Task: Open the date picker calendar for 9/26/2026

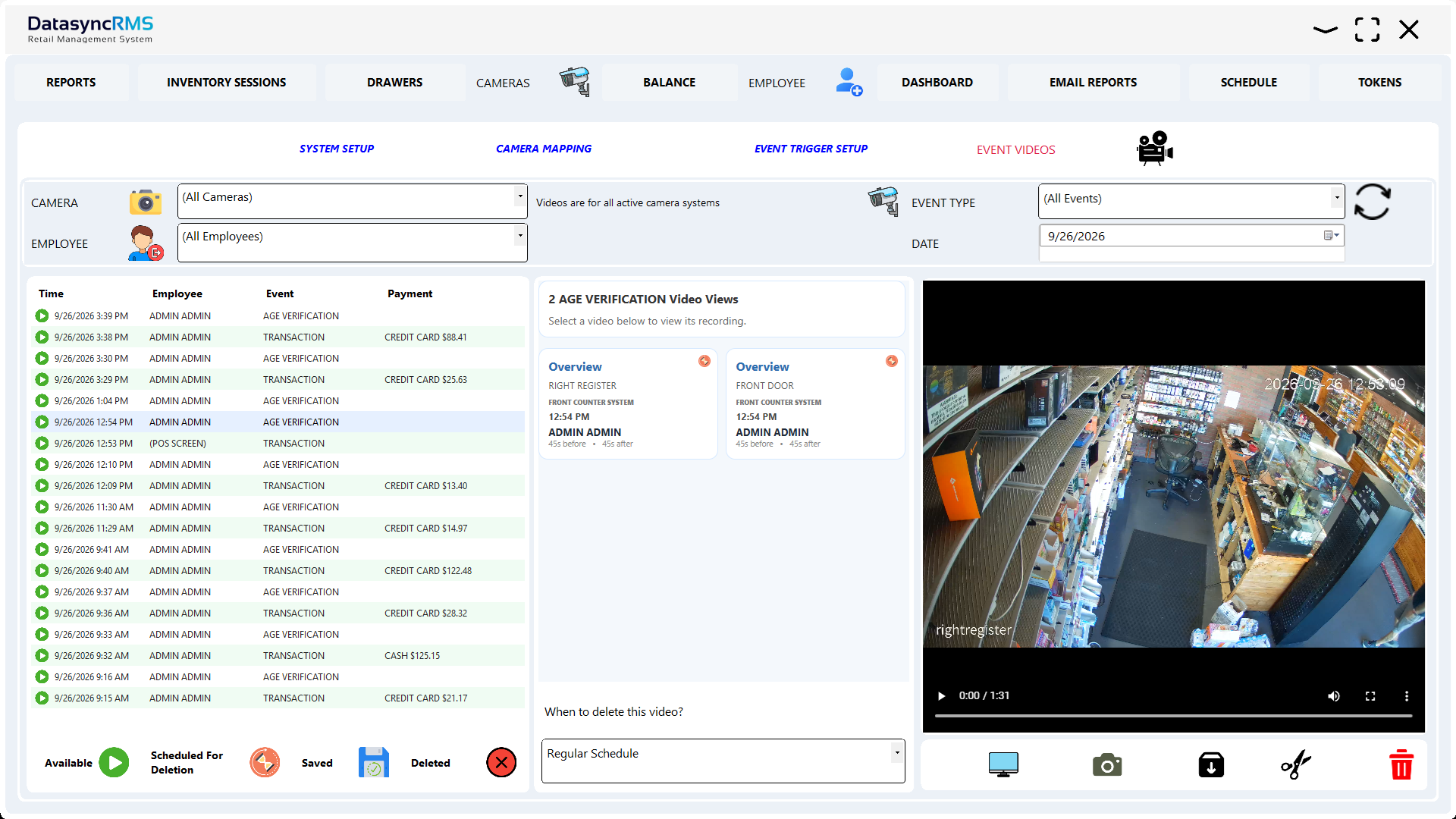Action: 1332,236
